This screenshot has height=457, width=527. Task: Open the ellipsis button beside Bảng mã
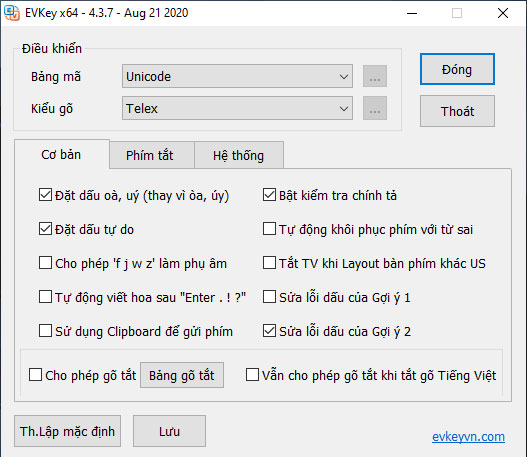[x=375, y=76]
